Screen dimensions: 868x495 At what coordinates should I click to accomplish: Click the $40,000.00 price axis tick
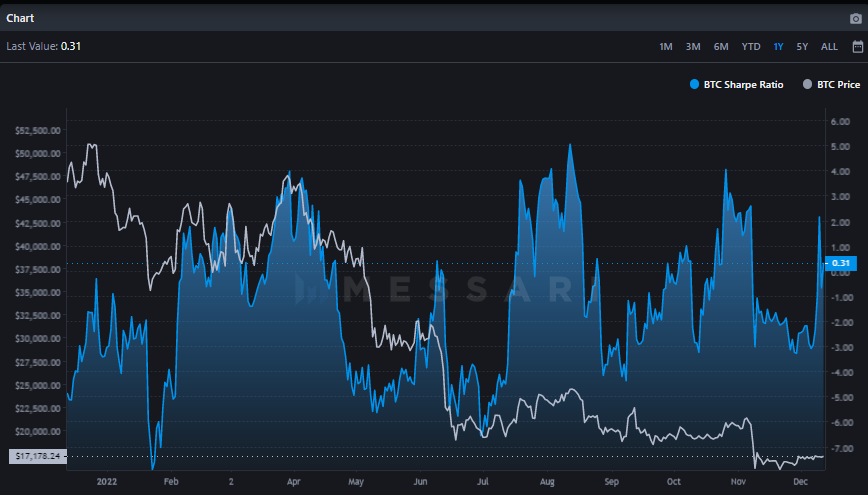point(38,246)
